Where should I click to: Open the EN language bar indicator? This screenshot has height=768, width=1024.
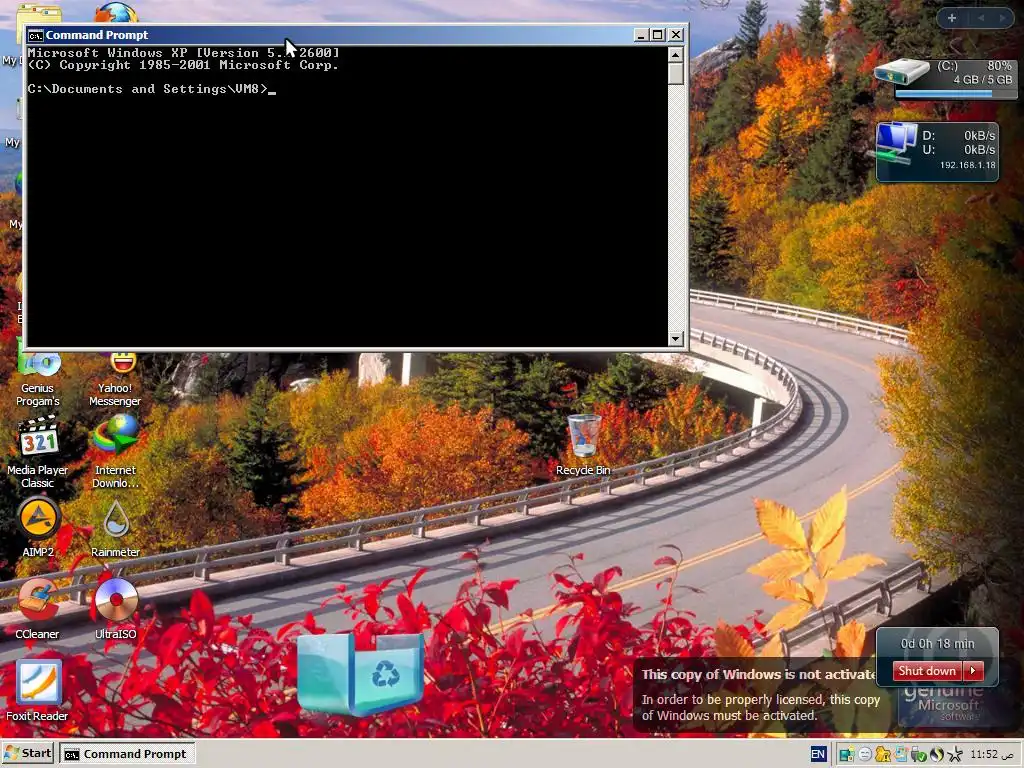[x=818, y=754]
